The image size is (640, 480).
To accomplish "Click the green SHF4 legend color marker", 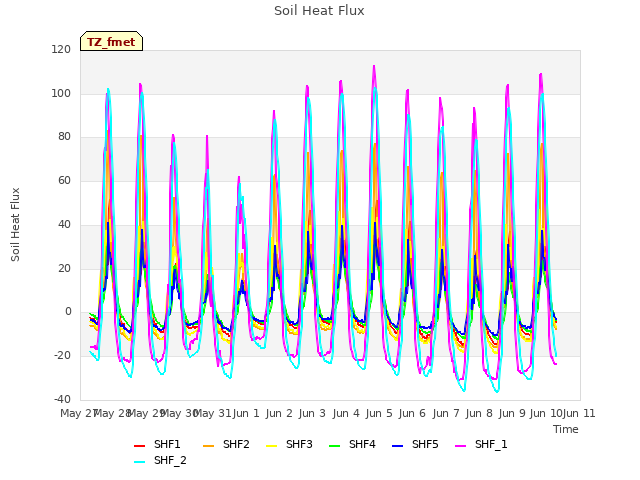I will point(334,446).
